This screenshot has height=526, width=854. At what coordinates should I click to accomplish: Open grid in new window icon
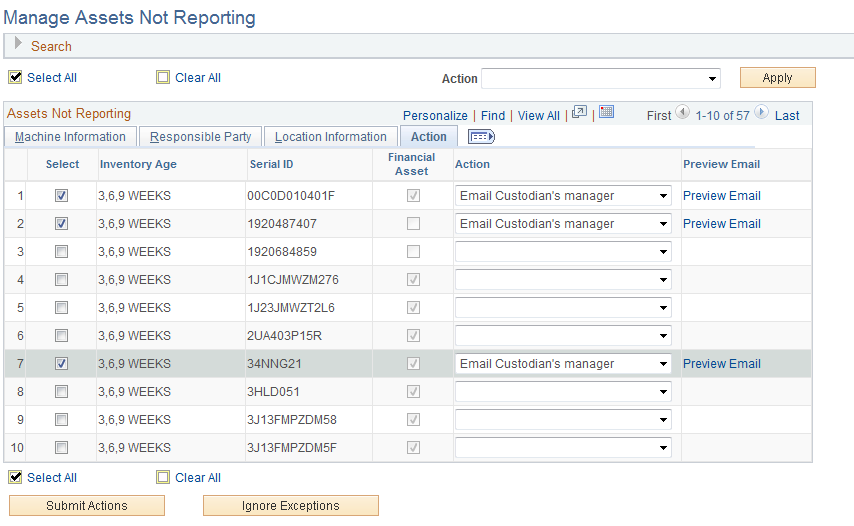point(579,113)
